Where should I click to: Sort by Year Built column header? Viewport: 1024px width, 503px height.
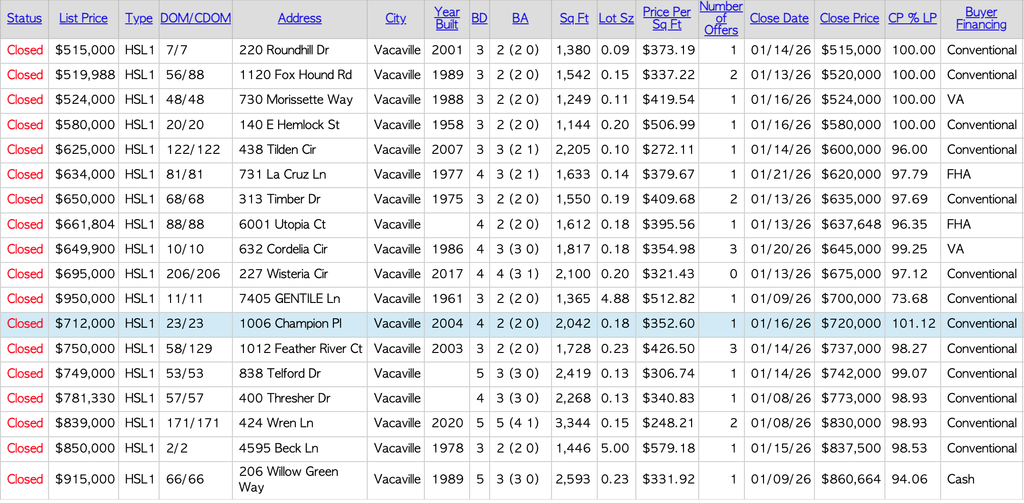click(x=447, y=19)
